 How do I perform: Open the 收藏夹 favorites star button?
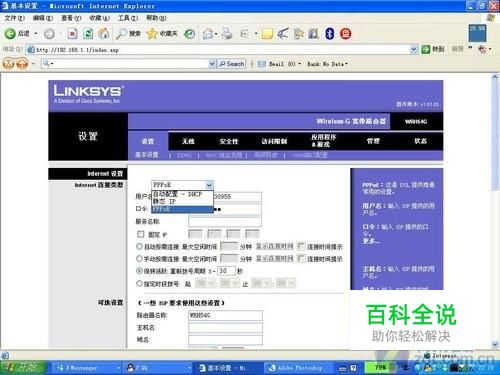click(162, 34)
